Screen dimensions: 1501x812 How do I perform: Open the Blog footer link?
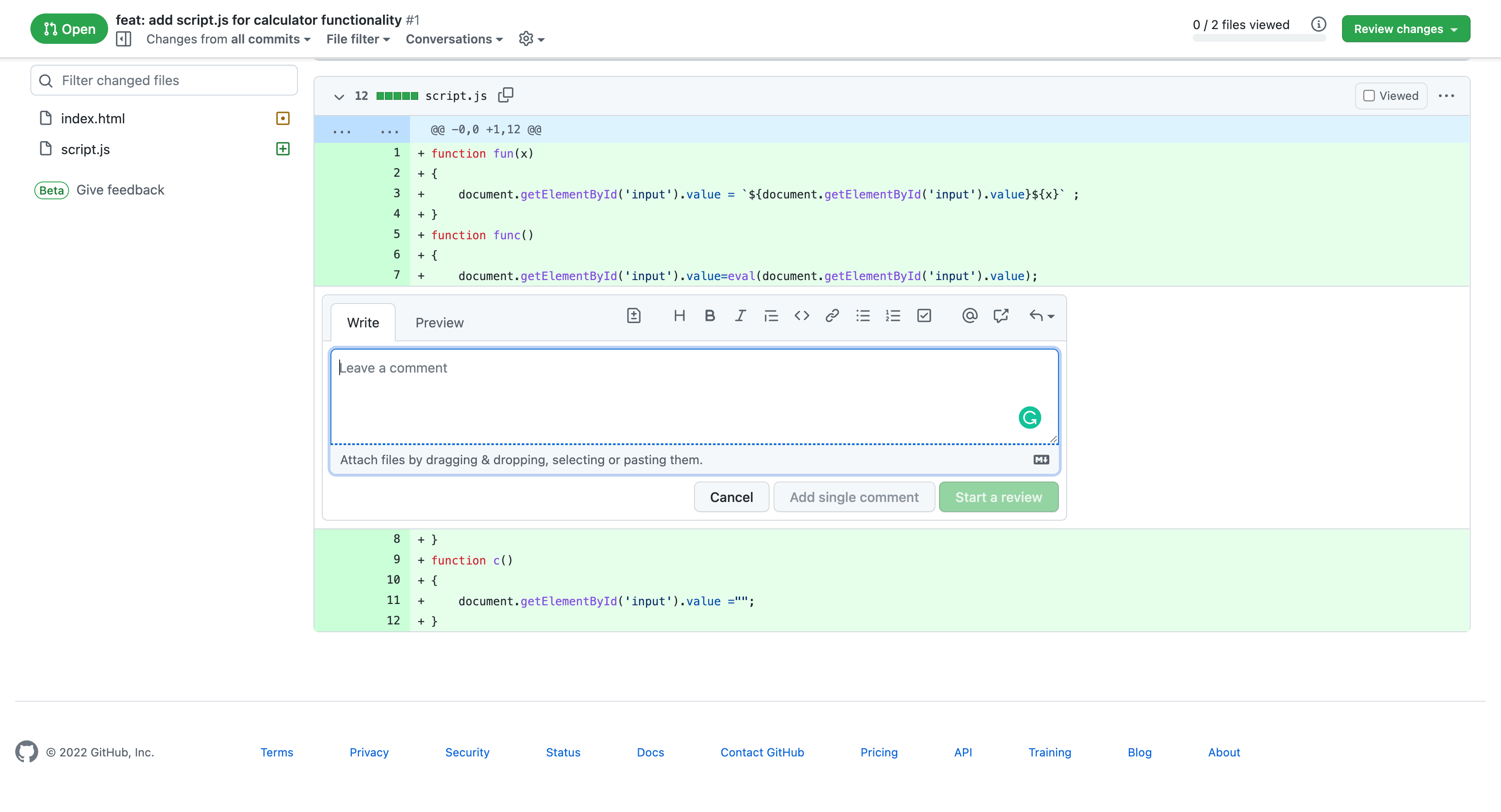[1139, 752]
